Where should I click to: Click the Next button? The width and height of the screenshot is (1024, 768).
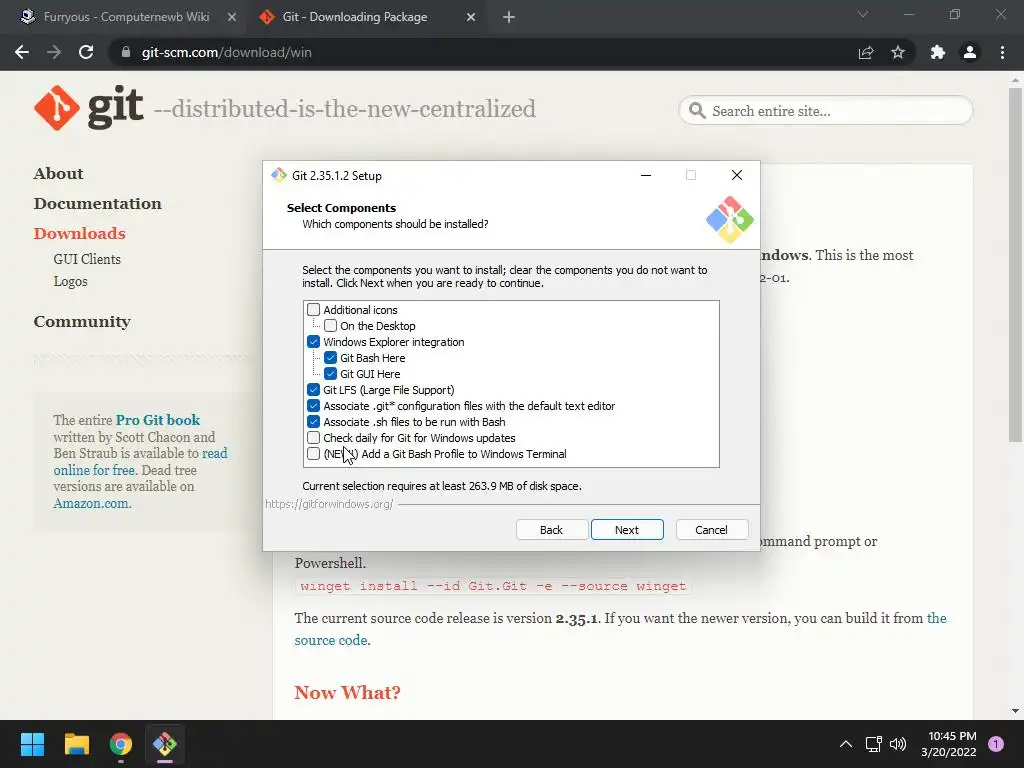(627, 530)
